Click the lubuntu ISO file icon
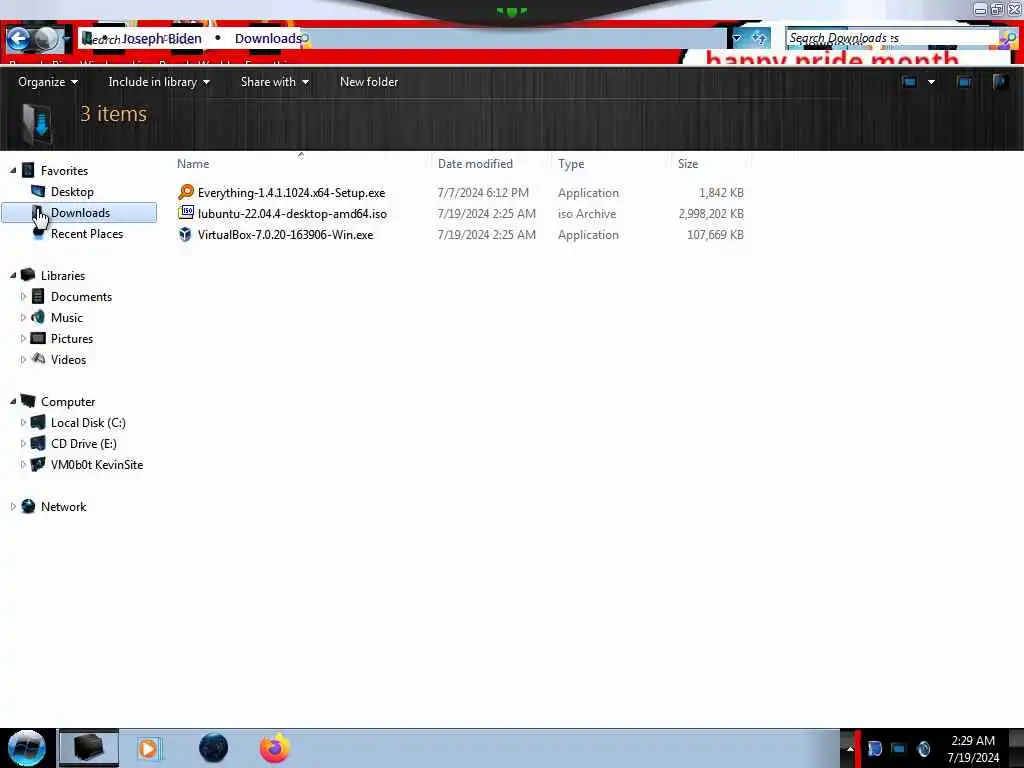This screenshot has height=768, width=1024. point(185,213)
